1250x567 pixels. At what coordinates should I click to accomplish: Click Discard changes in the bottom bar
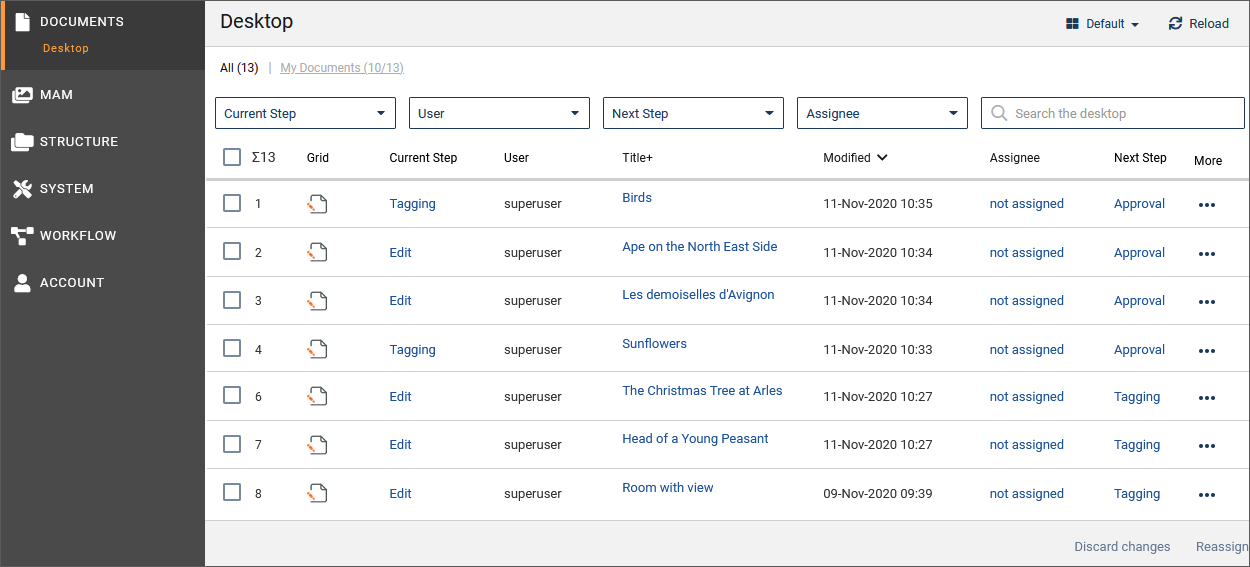pos(1122,547)
